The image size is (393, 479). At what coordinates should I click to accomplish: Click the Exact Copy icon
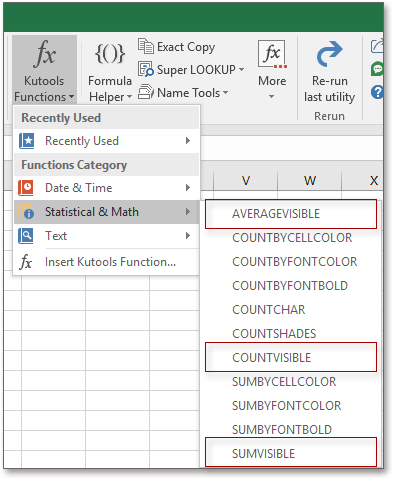pyautogui.click(x=146, y=46)
